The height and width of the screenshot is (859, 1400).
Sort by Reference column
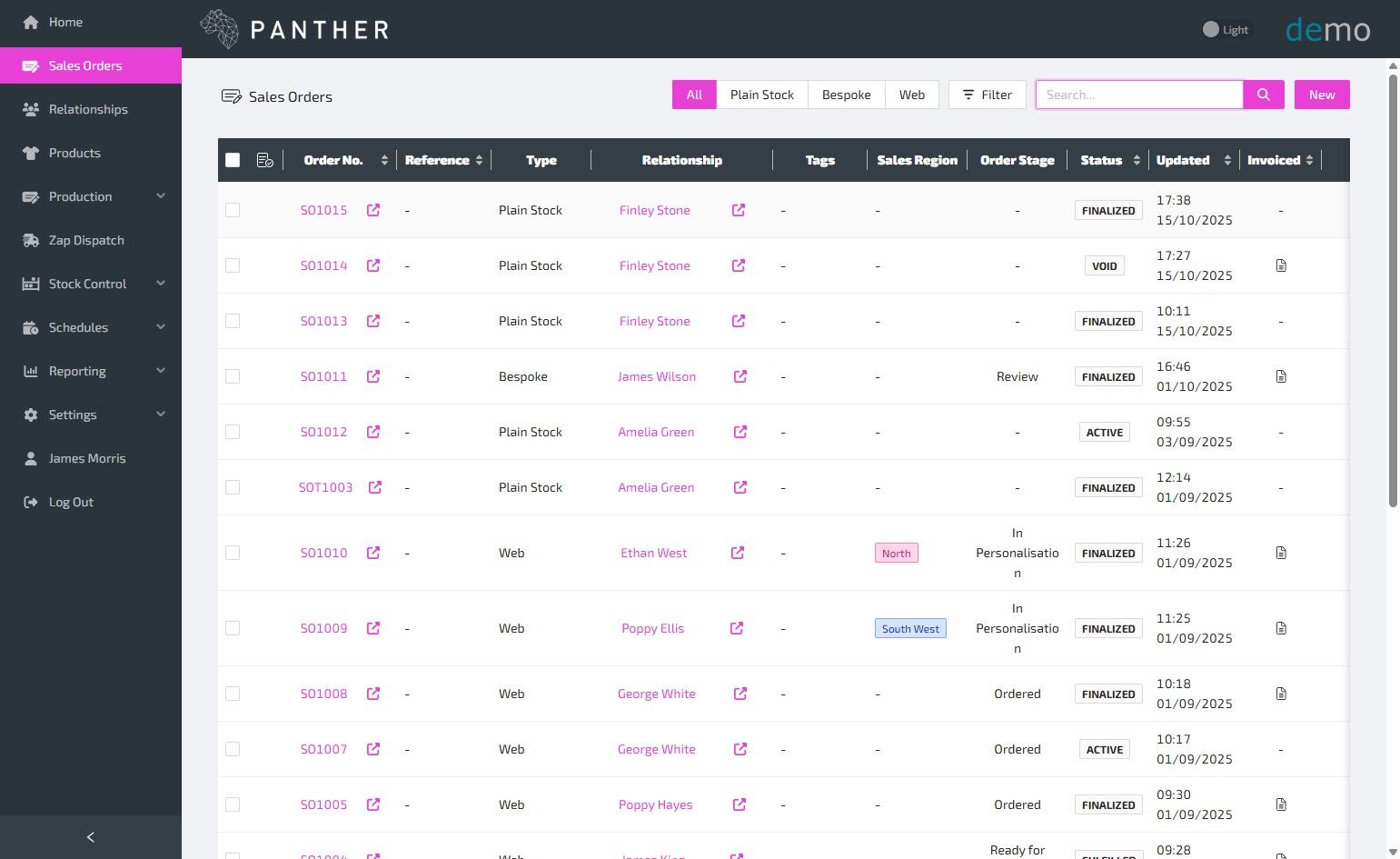click(x=479, y=160)
